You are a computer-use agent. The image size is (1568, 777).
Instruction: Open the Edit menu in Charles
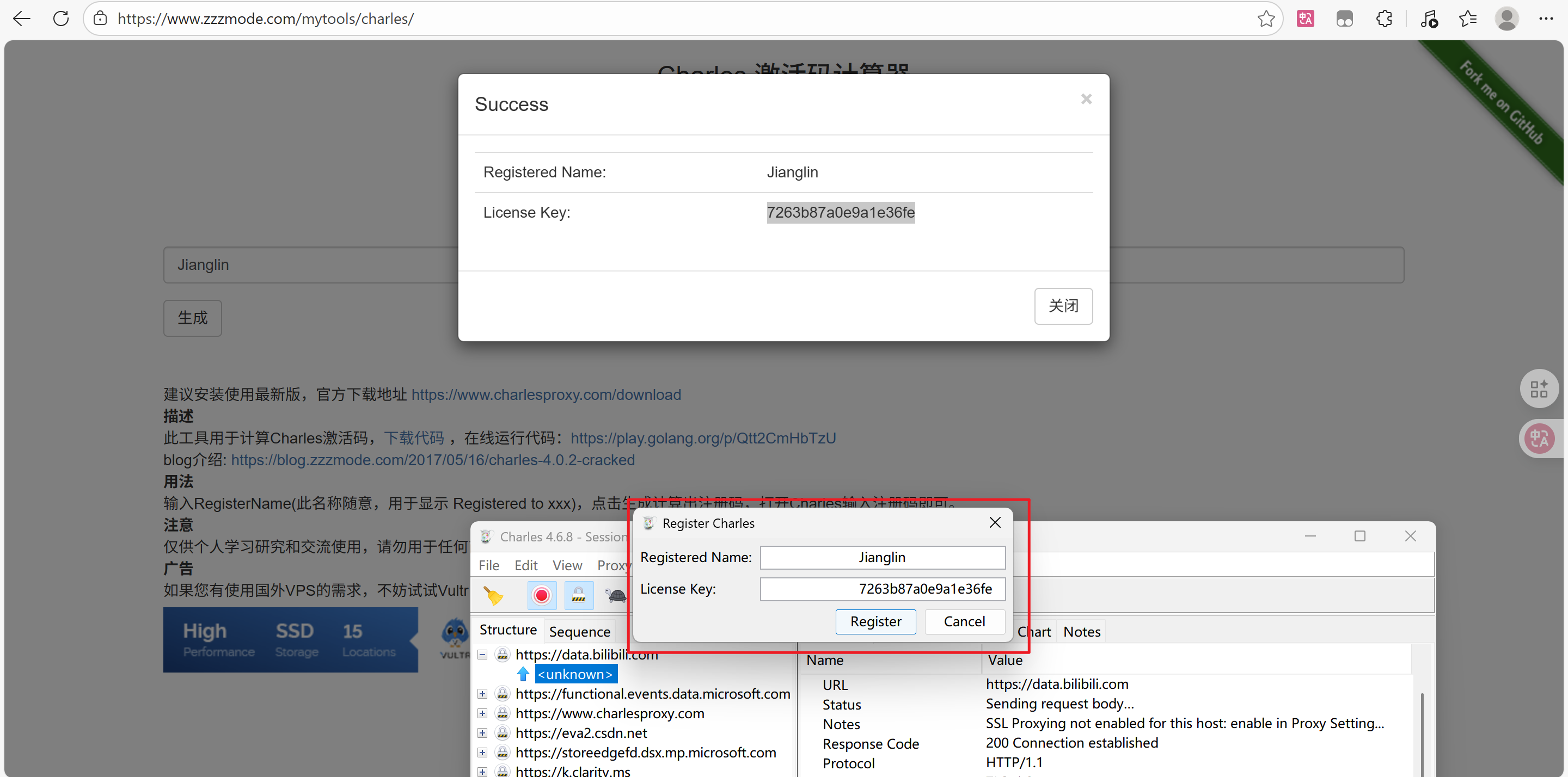[526, 565]
